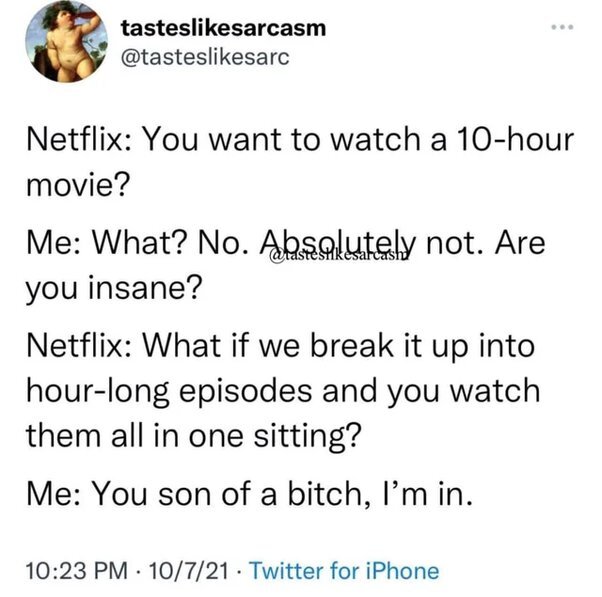Click the text "you insane?"
This screenshot has height=597, width=602.
coord(114,289)
